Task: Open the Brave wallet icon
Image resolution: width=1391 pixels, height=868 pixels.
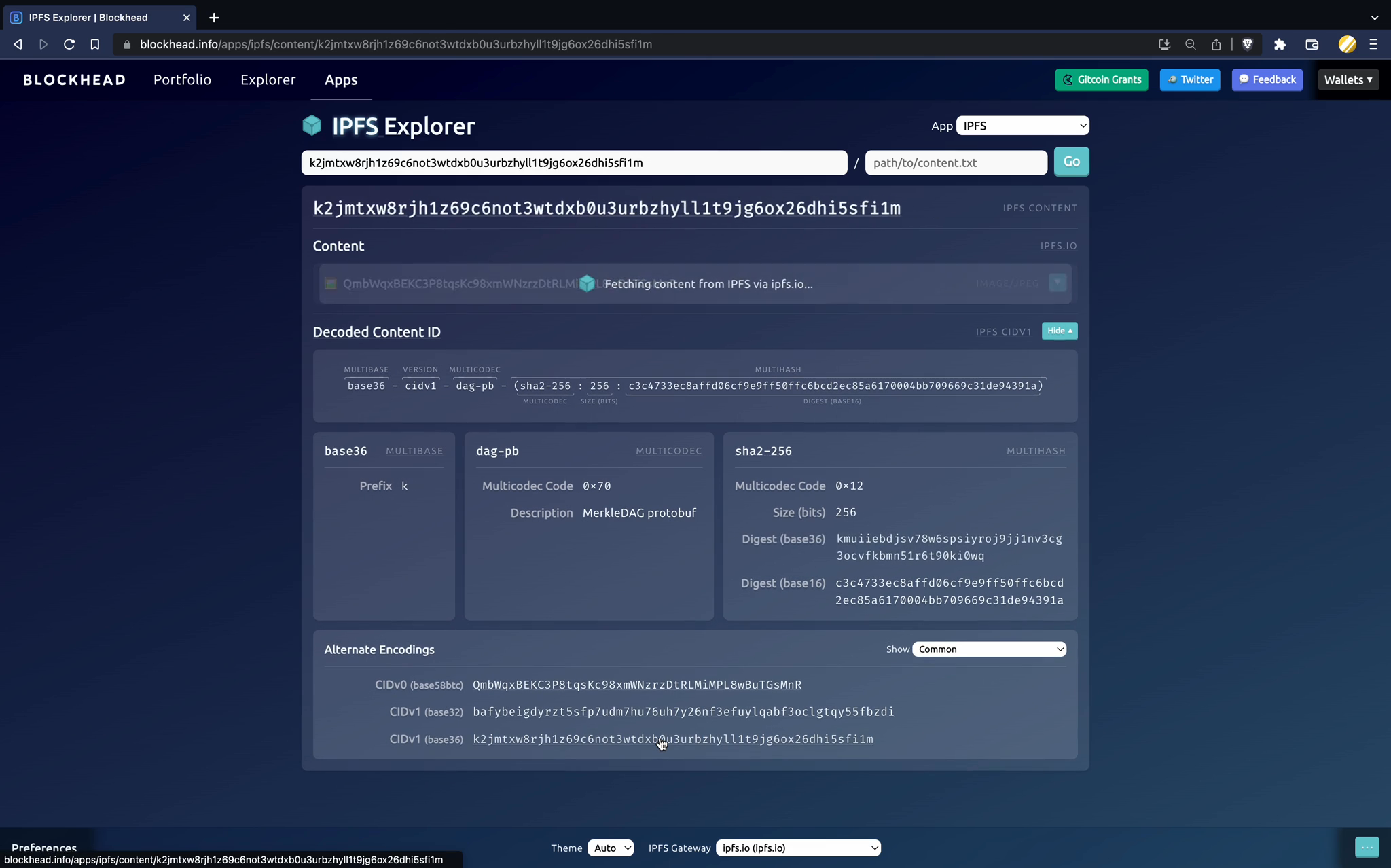Action: [1312, 44]
